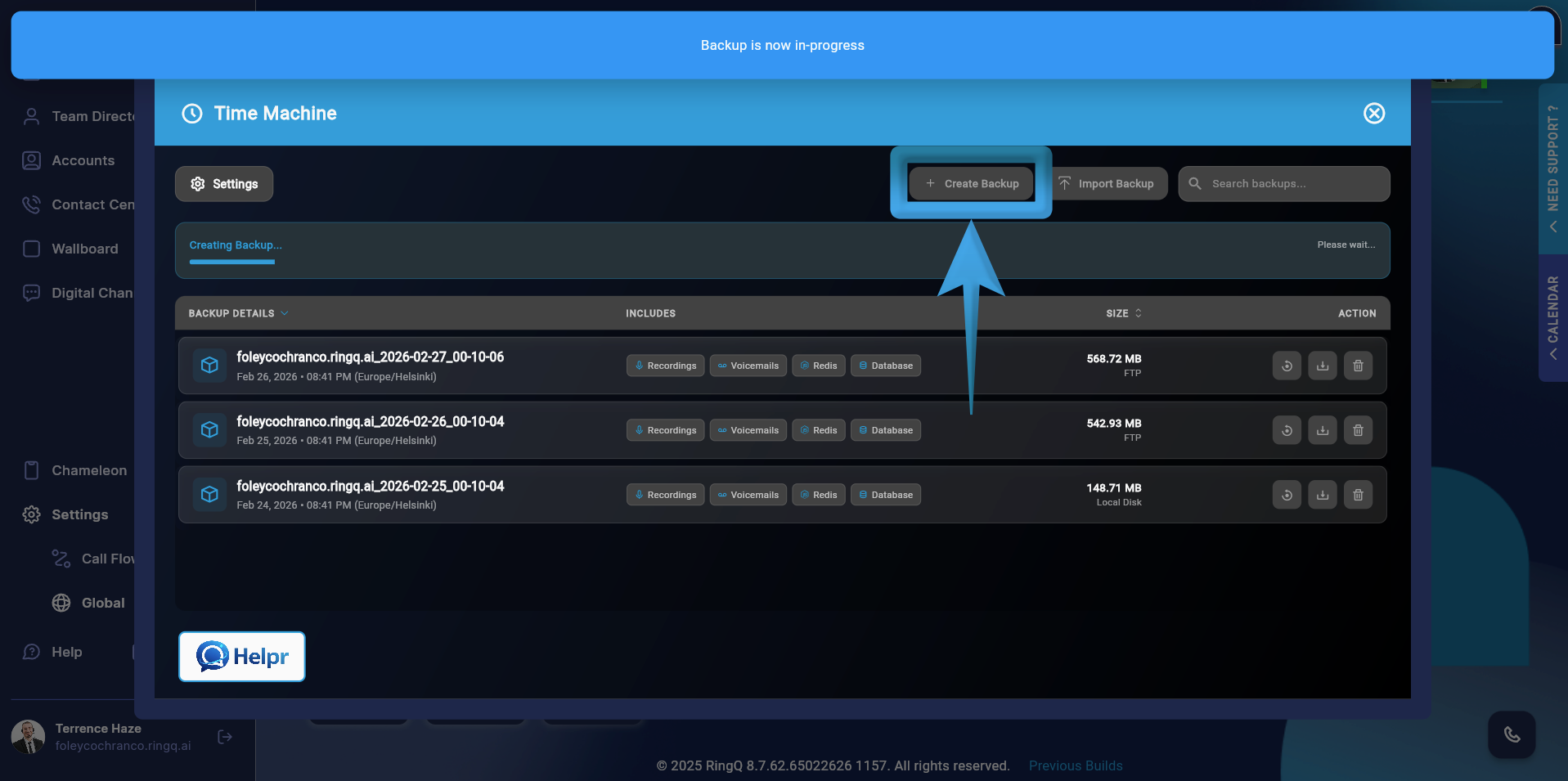The image size is (1568, 781).
Task: Click the Search backups field
Action: [1283, 183]
